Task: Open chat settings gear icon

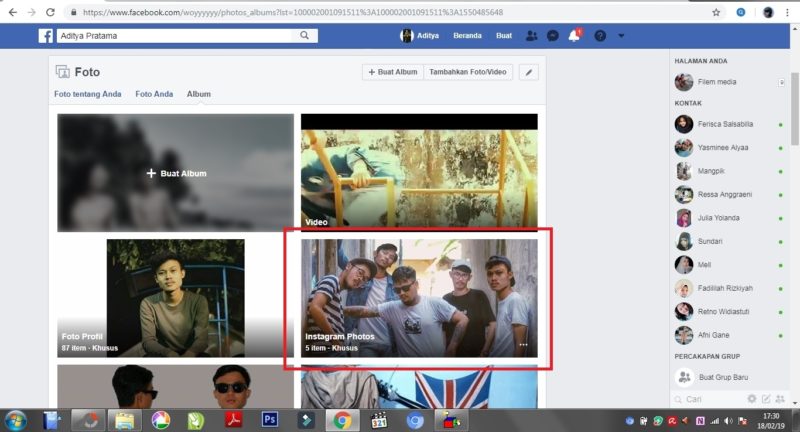Action: click(752, 399)
